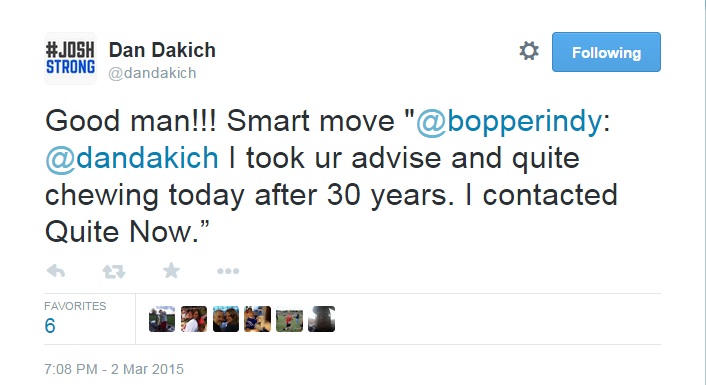706x385 pixels.
Task: Open sixth favoriter avatar, dark blurry photo
Action: point(321,319)
